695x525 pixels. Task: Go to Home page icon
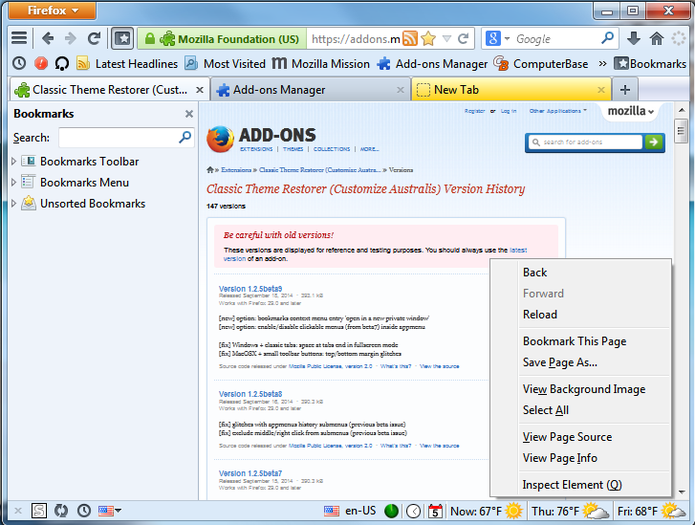click(x=656, y=39)
